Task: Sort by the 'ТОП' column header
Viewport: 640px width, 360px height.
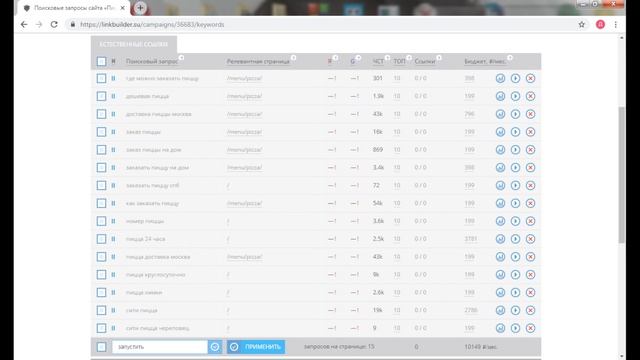Action: click(x=399, y=61)
